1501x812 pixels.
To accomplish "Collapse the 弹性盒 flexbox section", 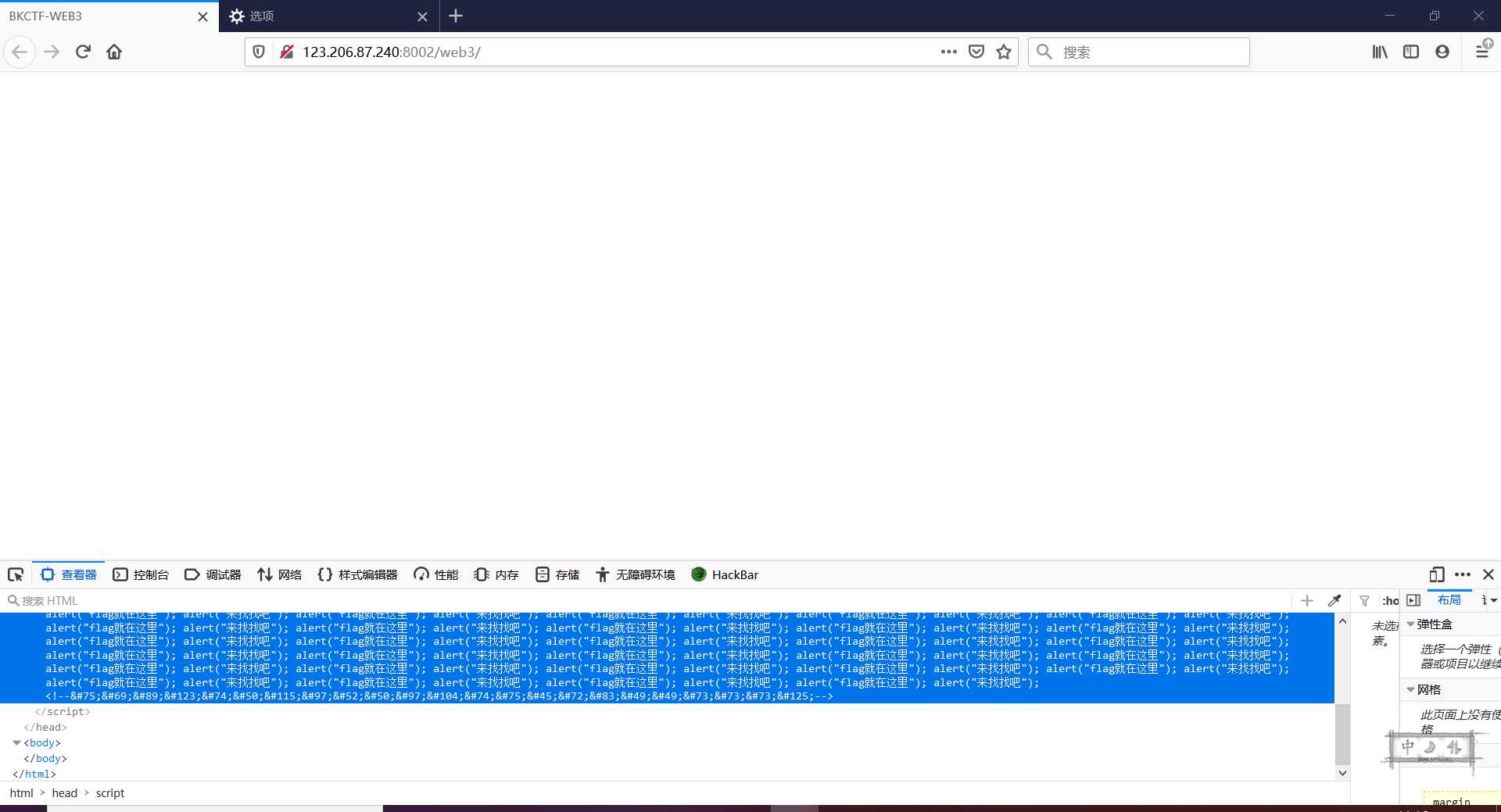I will coord(1410,624).
